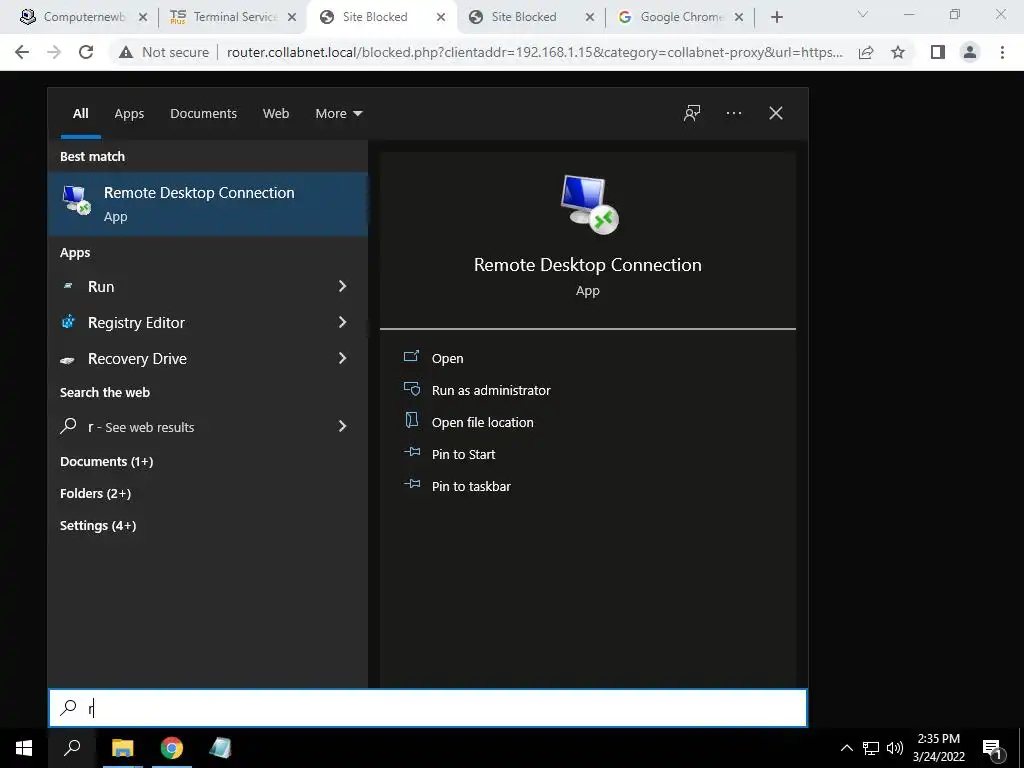Click the taskbar search magnifier icon
The width and height of the screenshot is (1024, 768).
click(72, 748)
